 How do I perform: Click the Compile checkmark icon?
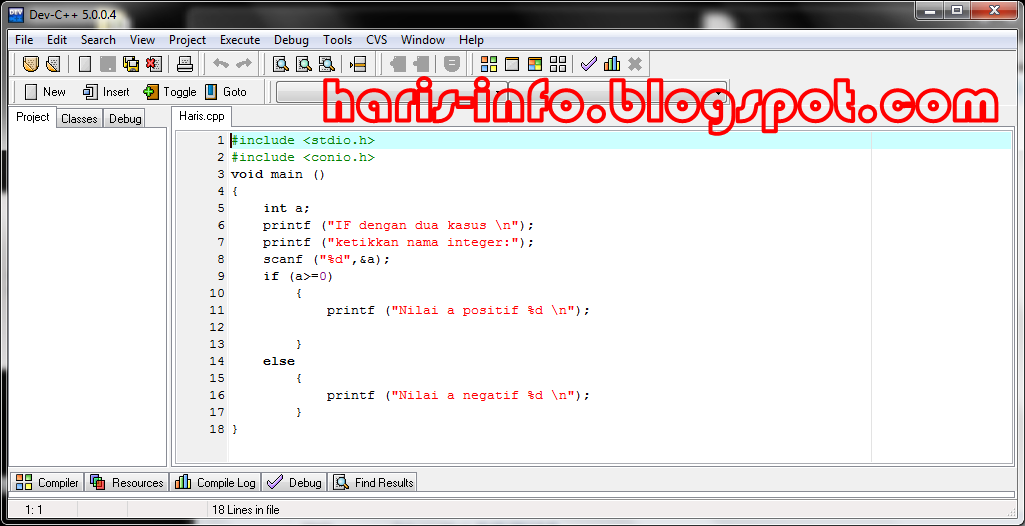point(589,64)
